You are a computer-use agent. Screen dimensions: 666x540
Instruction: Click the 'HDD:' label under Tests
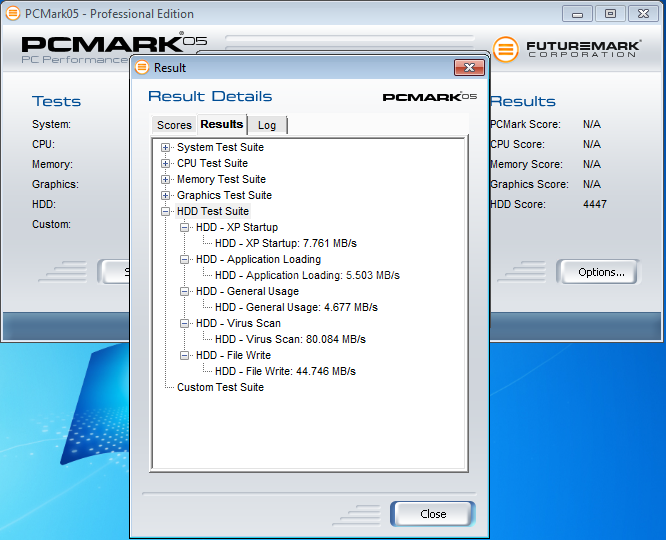pyautogui.click(x=44, y=204)
